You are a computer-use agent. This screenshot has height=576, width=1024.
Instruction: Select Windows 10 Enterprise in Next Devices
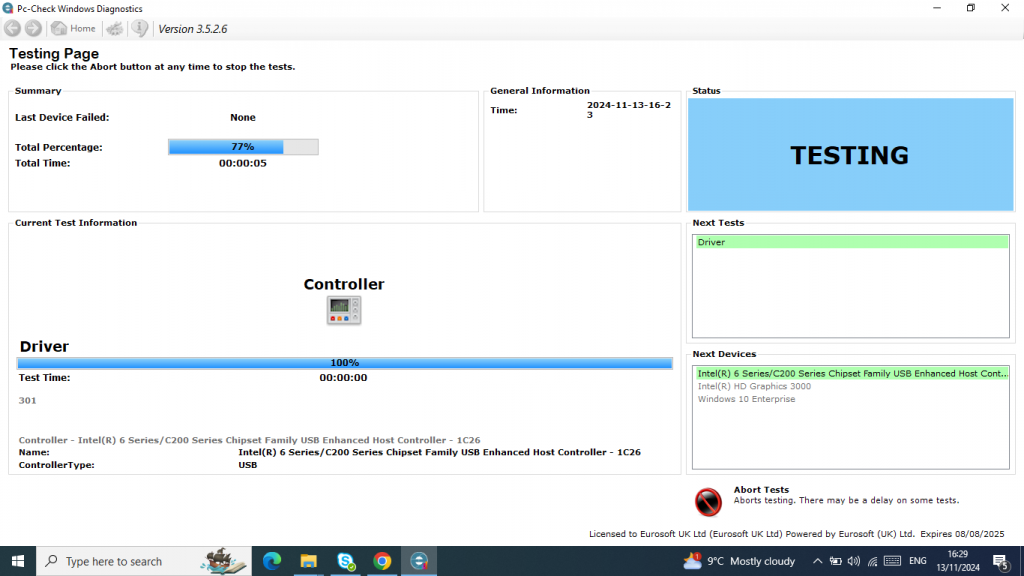point(746,399)
